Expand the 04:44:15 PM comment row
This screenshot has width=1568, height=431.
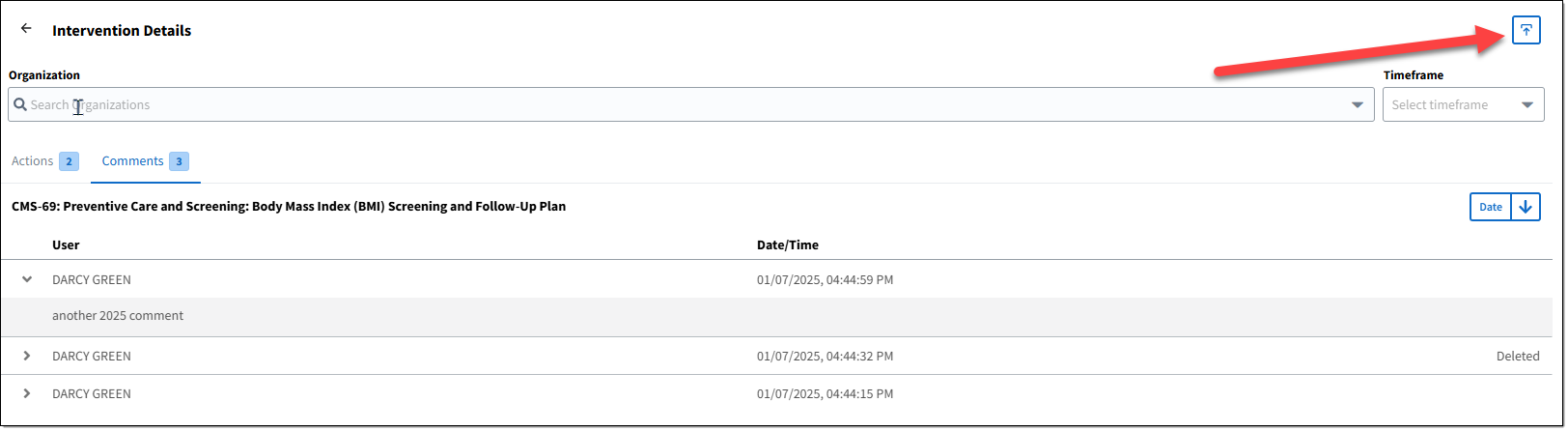pyautogui.click(x=27, y=393)
